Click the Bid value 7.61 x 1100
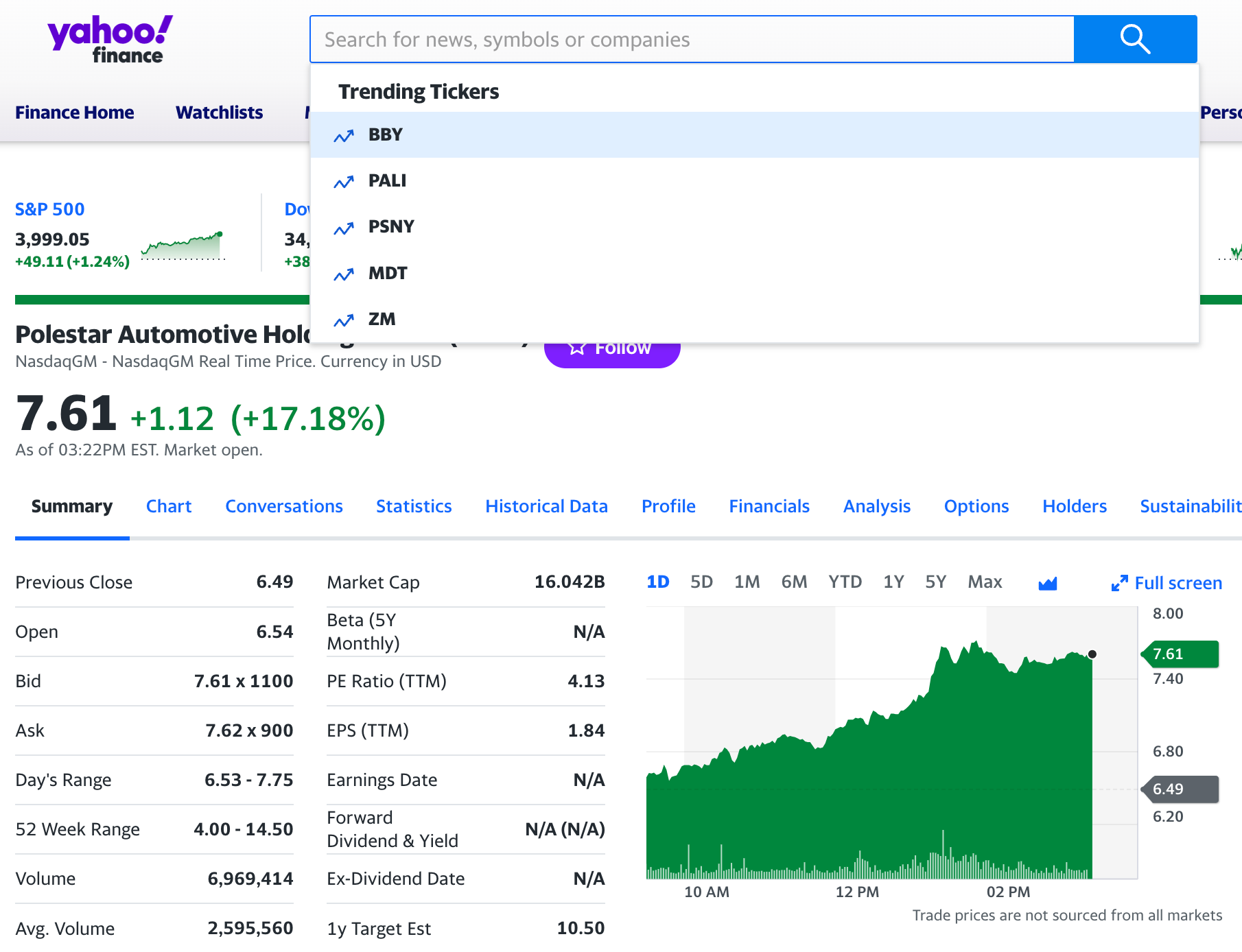Viewport: 1242px width, 952px height. [244, 681]
